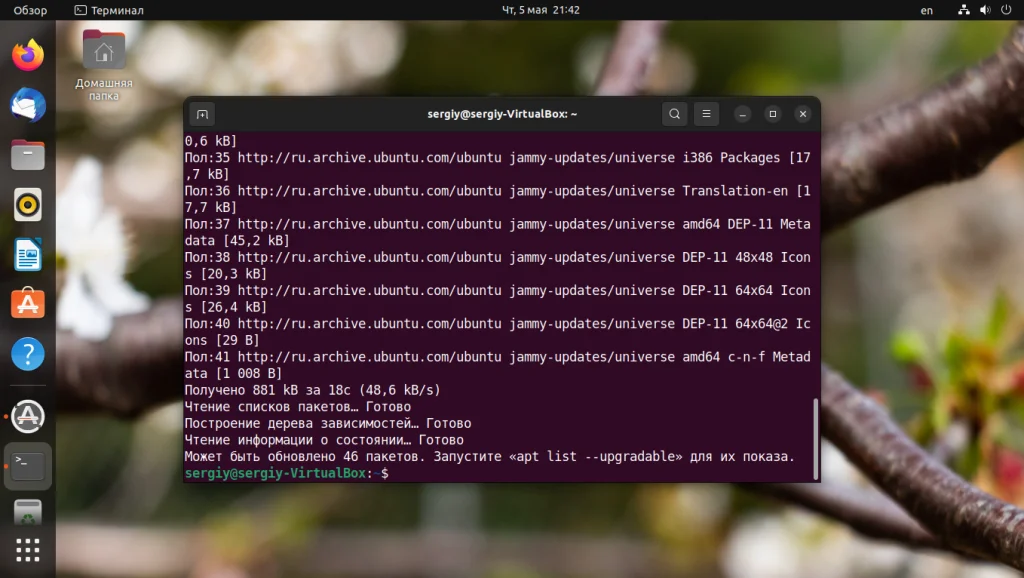The height and width of the screenshot is (578, 1024).
Task: Open Firefox from the dock
Action: [x=27, y=55]
